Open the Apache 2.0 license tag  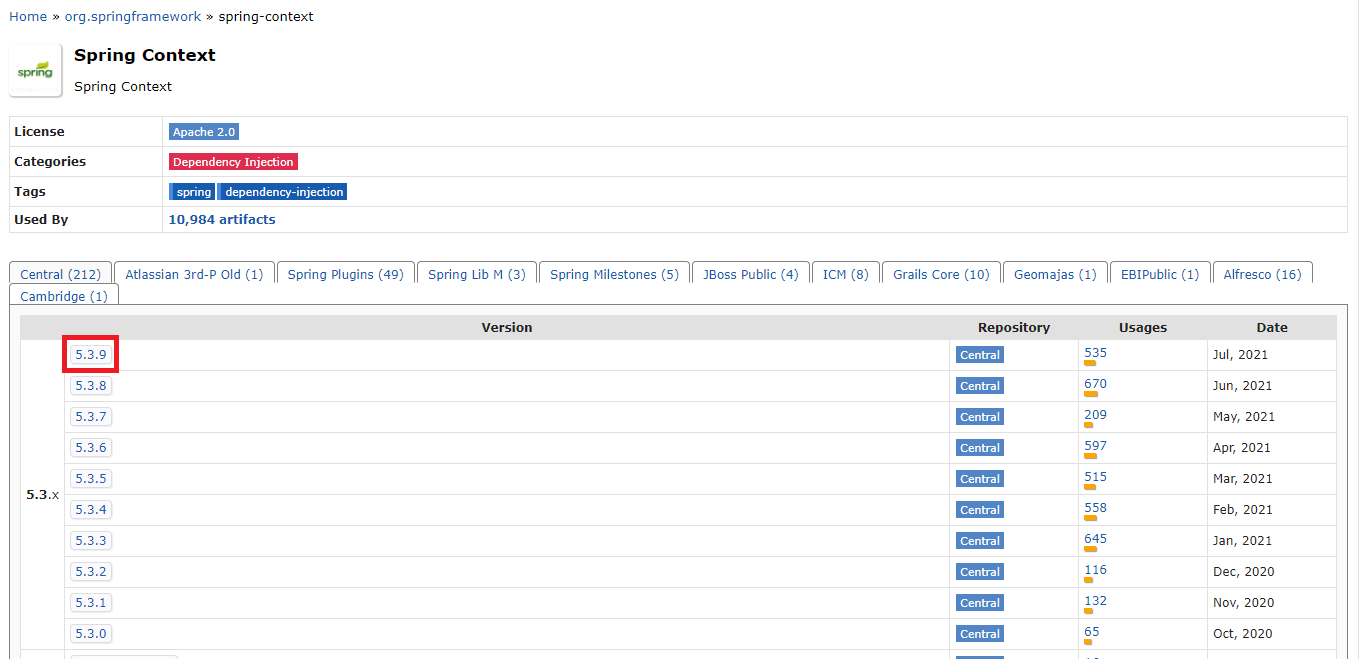click(204, 132)
